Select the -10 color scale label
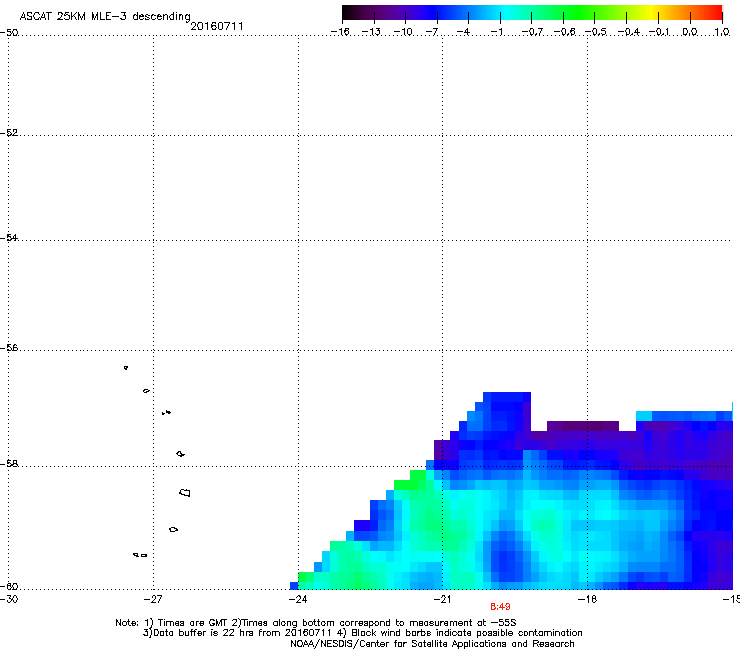The width and height of the screenshot is (740, 650). click(x=403, y=32)
